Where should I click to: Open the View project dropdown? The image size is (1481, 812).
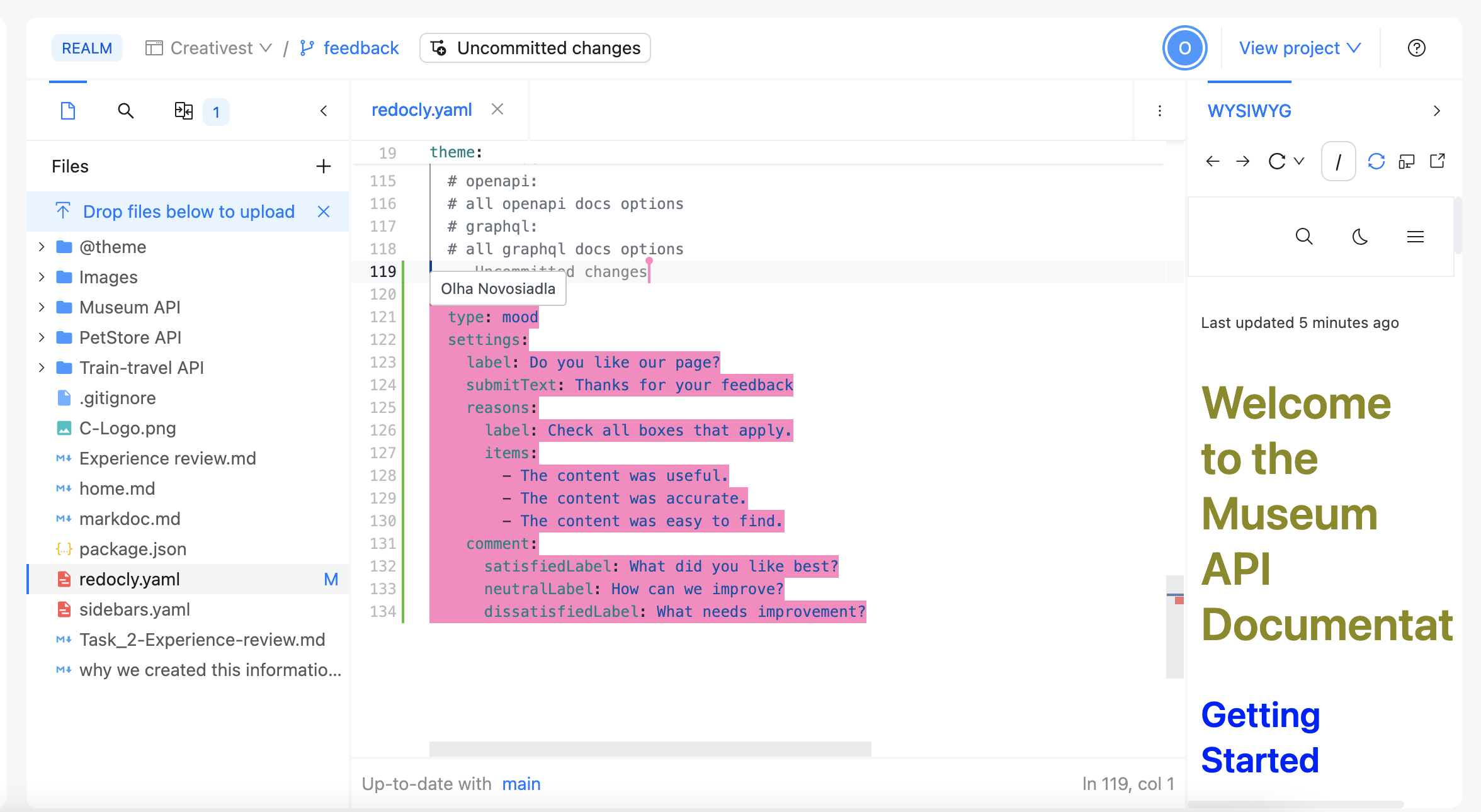[x=1300, y=48]
